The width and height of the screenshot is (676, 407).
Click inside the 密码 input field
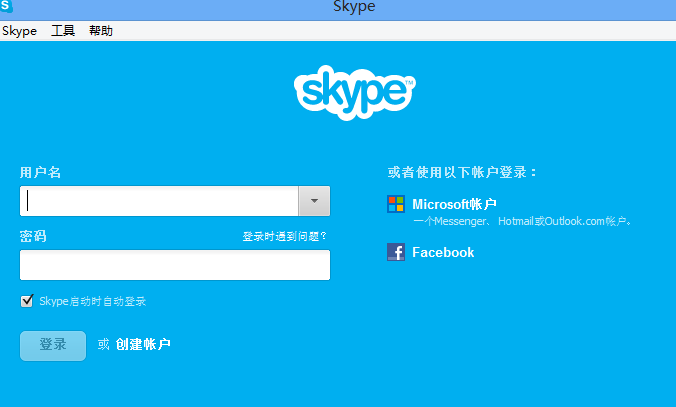175,265
